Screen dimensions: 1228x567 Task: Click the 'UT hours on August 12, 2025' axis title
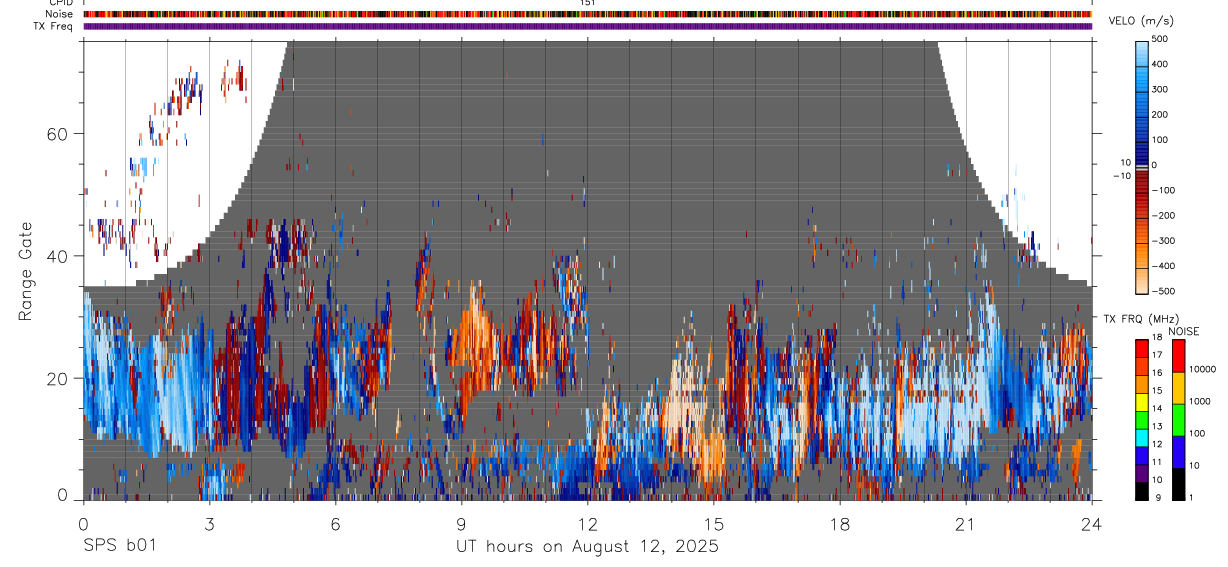click(x=588, y=547)
